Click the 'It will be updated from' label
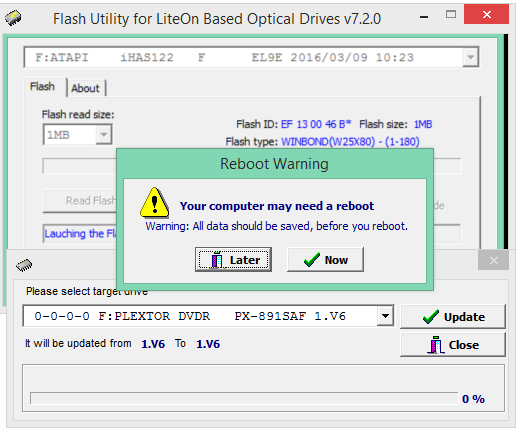The width and height of the screenshot is (521, 434). [x=78, y=343]
